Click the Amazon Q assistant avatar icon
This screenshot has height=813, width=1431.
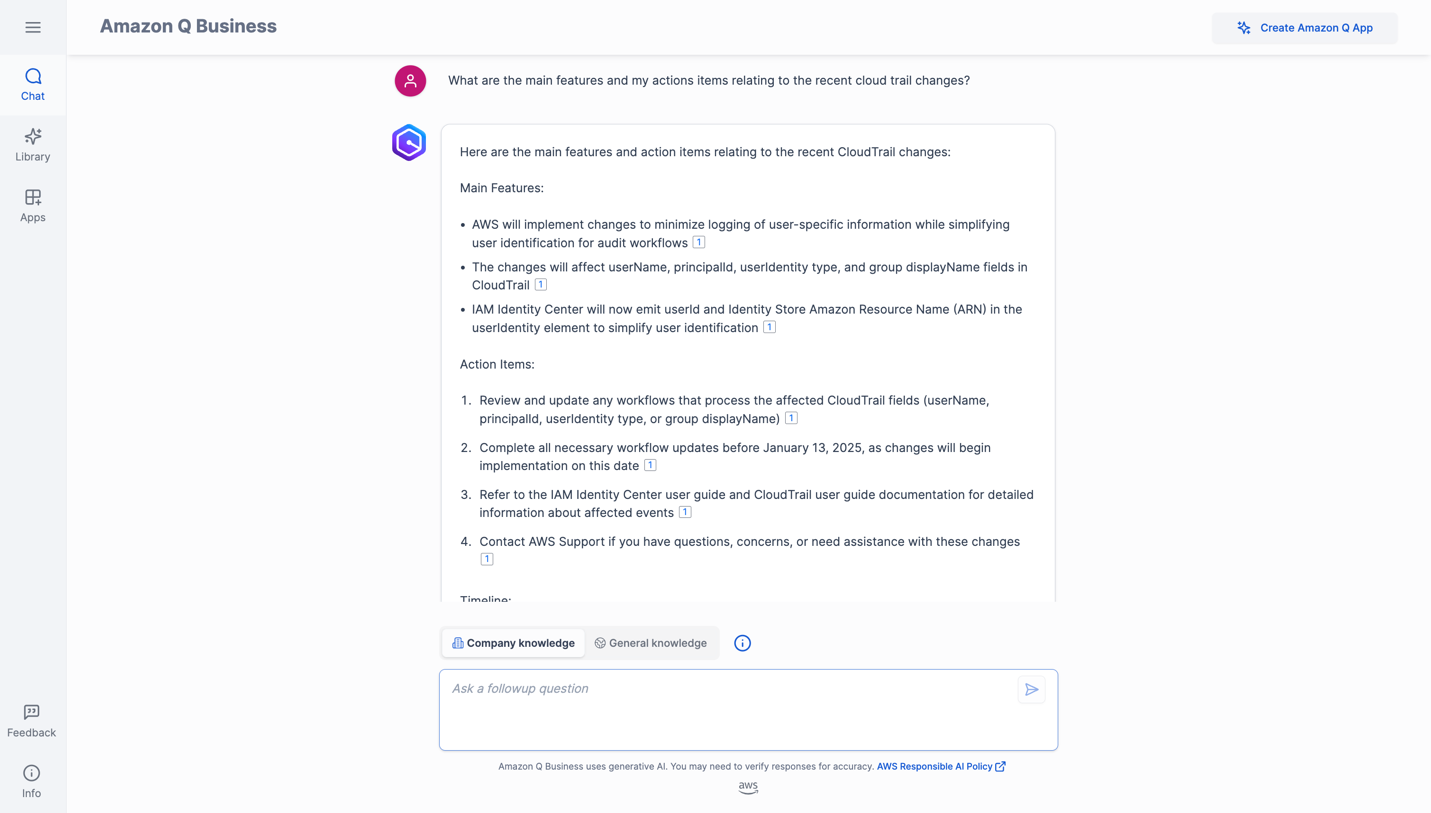click(x=409, y=143)
